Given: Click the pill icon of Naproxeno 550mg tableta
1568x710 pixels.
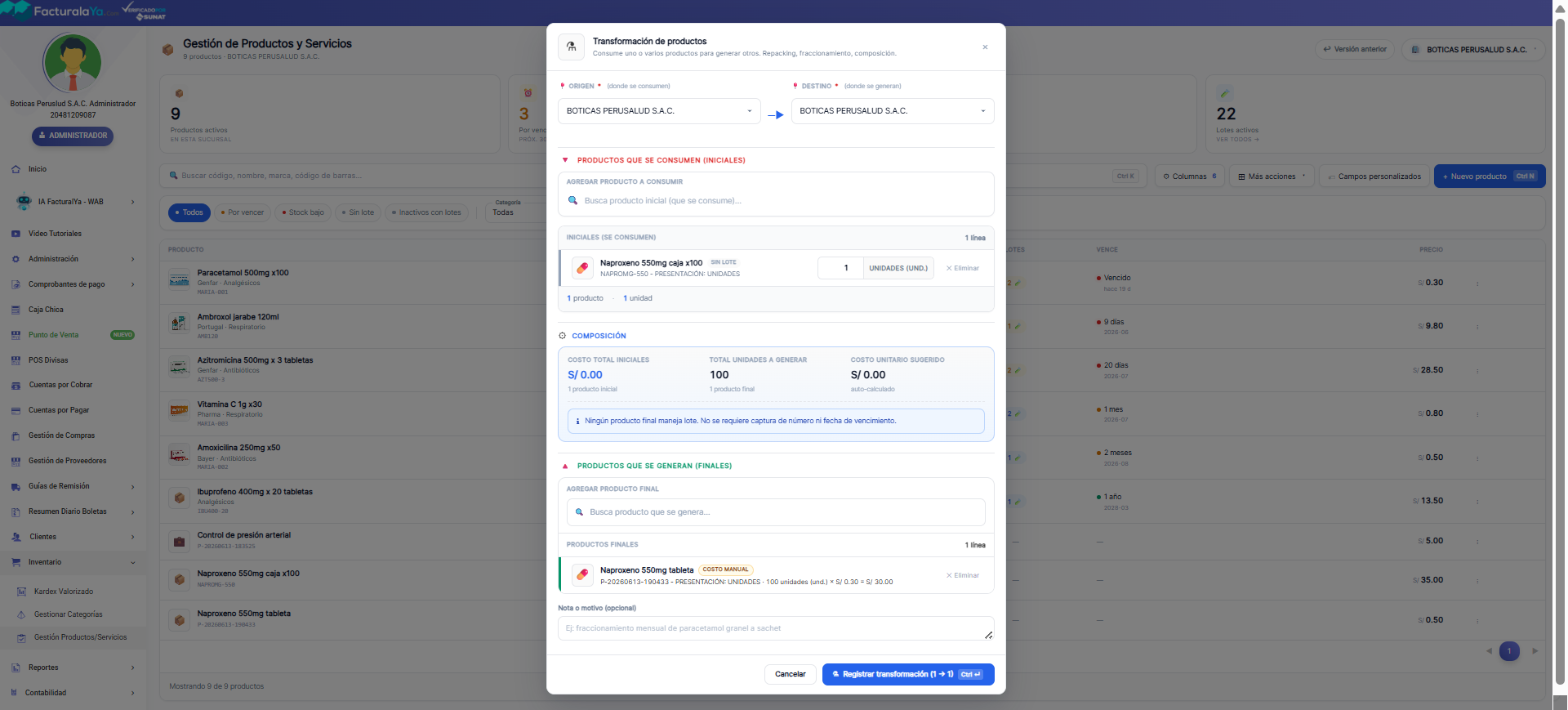Looking at the screenshot, I should pos(582,575).
